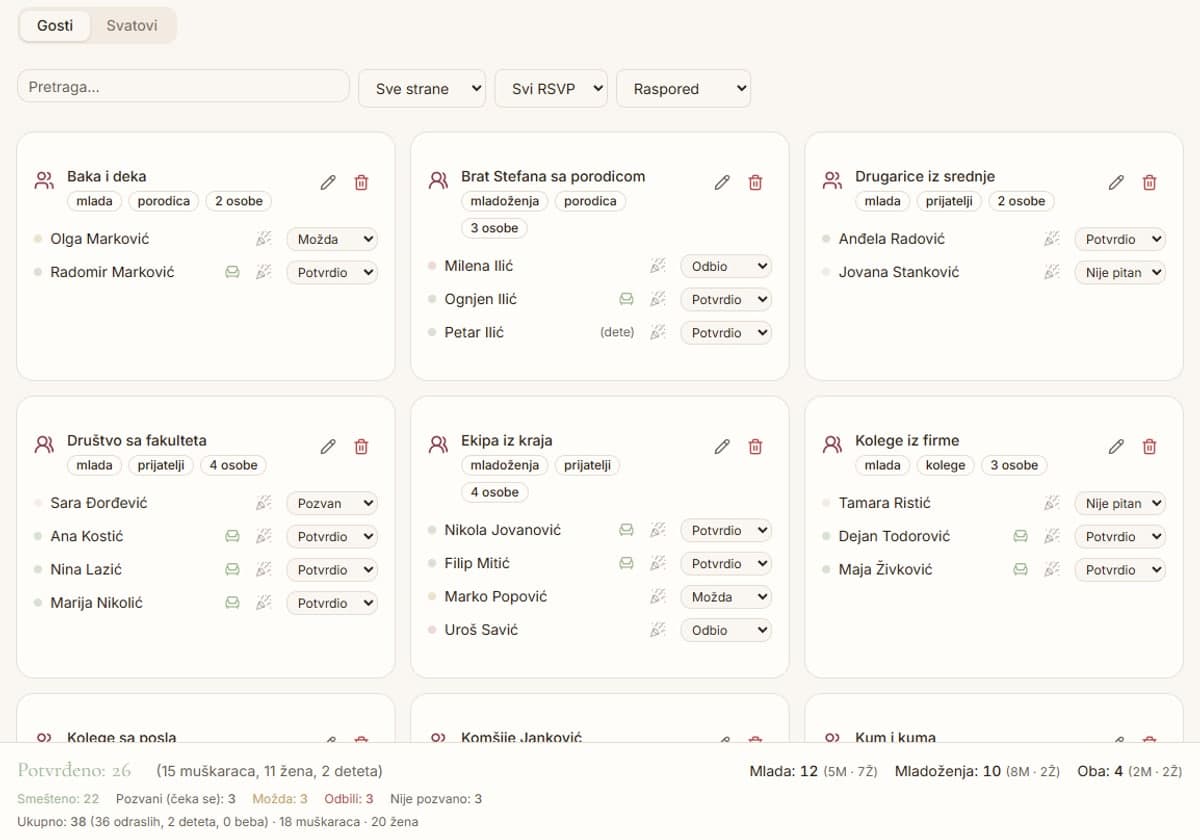Click the kolege tag on Kolege iz firme
Image resolution: width=1200 pixels, height=840 pixels.
coord(946,465)
